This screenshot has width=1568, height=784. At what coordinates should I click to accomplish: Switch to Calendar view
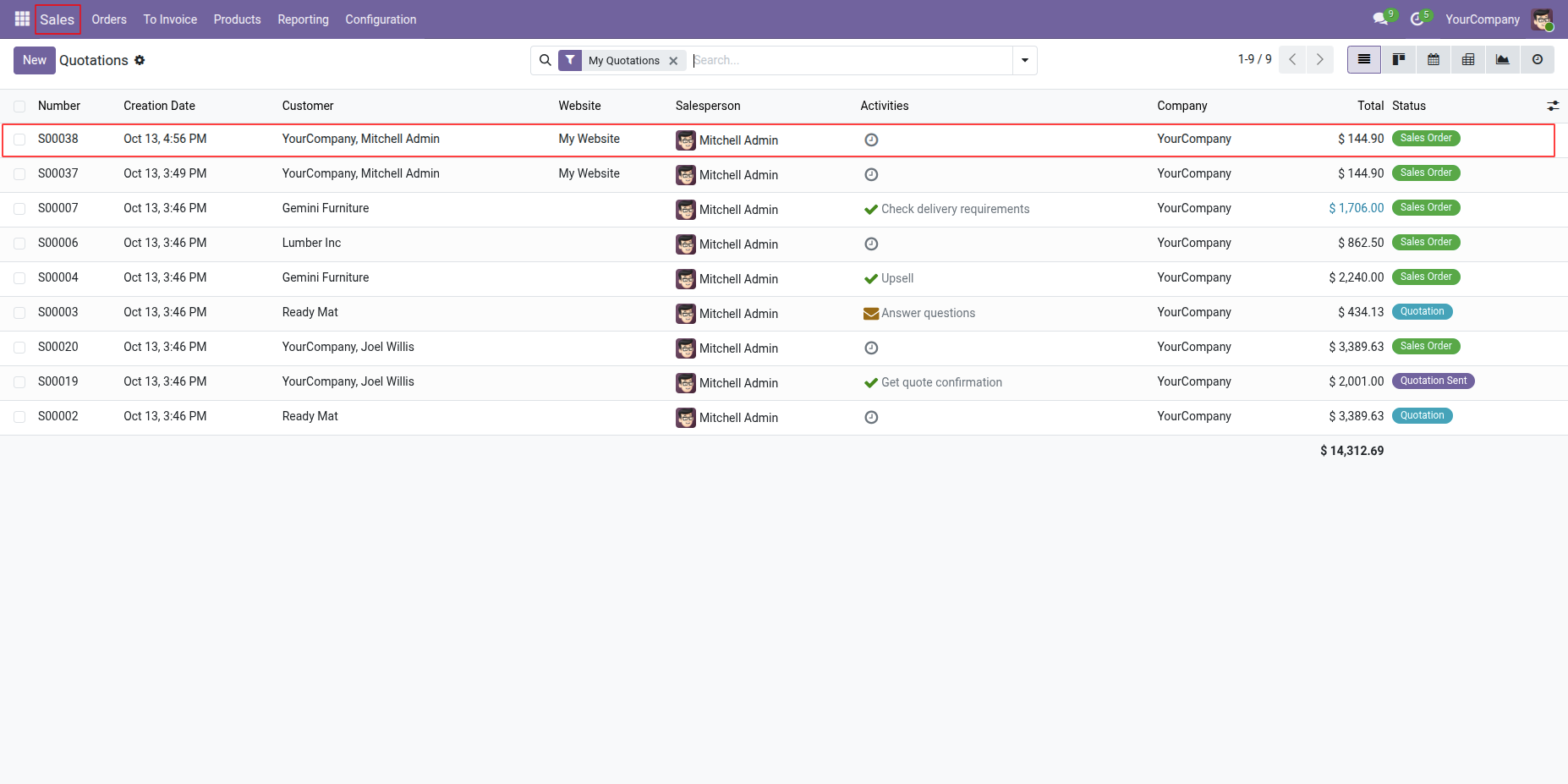1434,60
